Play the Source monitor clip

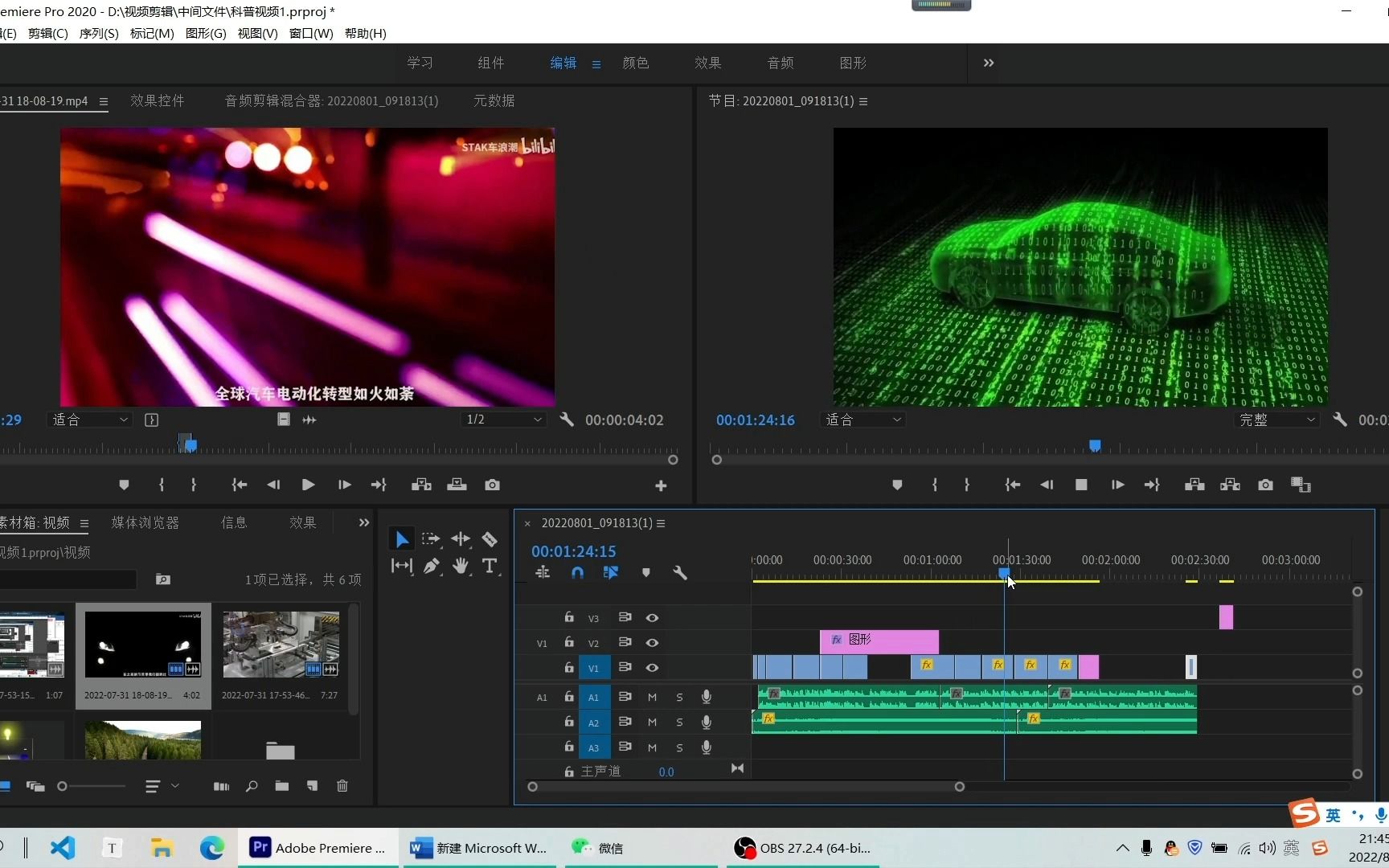point(308,485)
